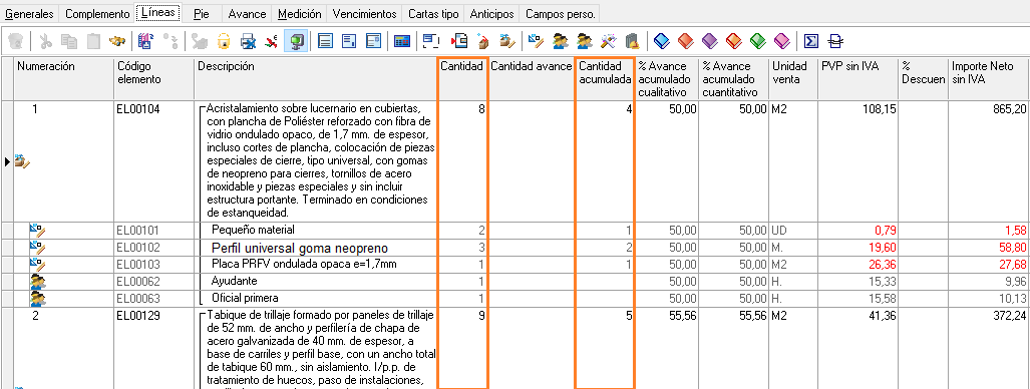Viewport: 1030px width, 389px height.
Task: Click the hammer and tools icon
Action: 609,41
